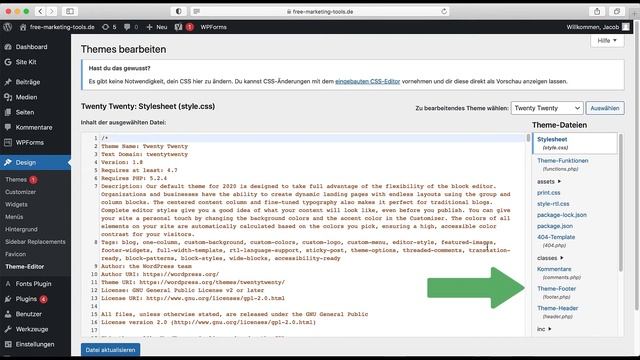
Task: Open the Yoast SEO admin bar icon
Action: pyautogui.click(x=184, y=27)
